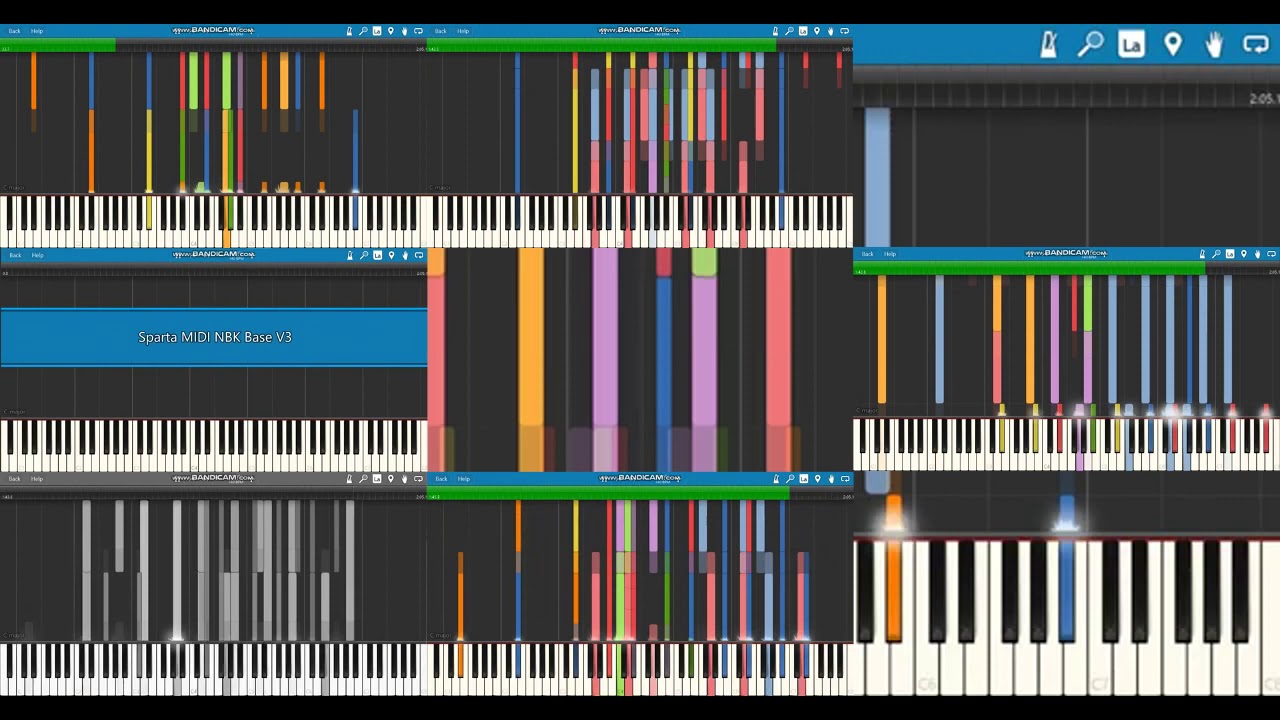Click the bookmark pin in the grayscale bottom-left panel

tap(391, 479)
